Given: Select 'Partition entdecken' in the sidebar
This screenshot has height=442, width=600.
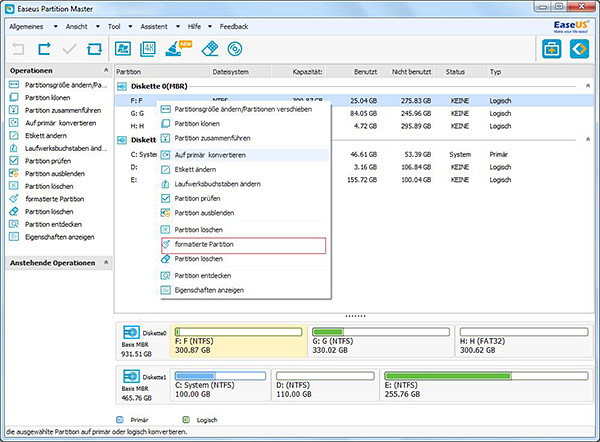Looking at the screenshot, I should tap(45, 224).
